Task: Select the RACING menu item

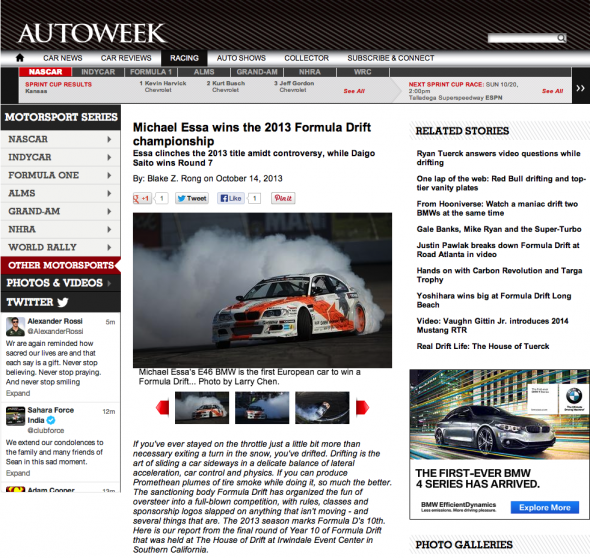Action: point(184,58)
